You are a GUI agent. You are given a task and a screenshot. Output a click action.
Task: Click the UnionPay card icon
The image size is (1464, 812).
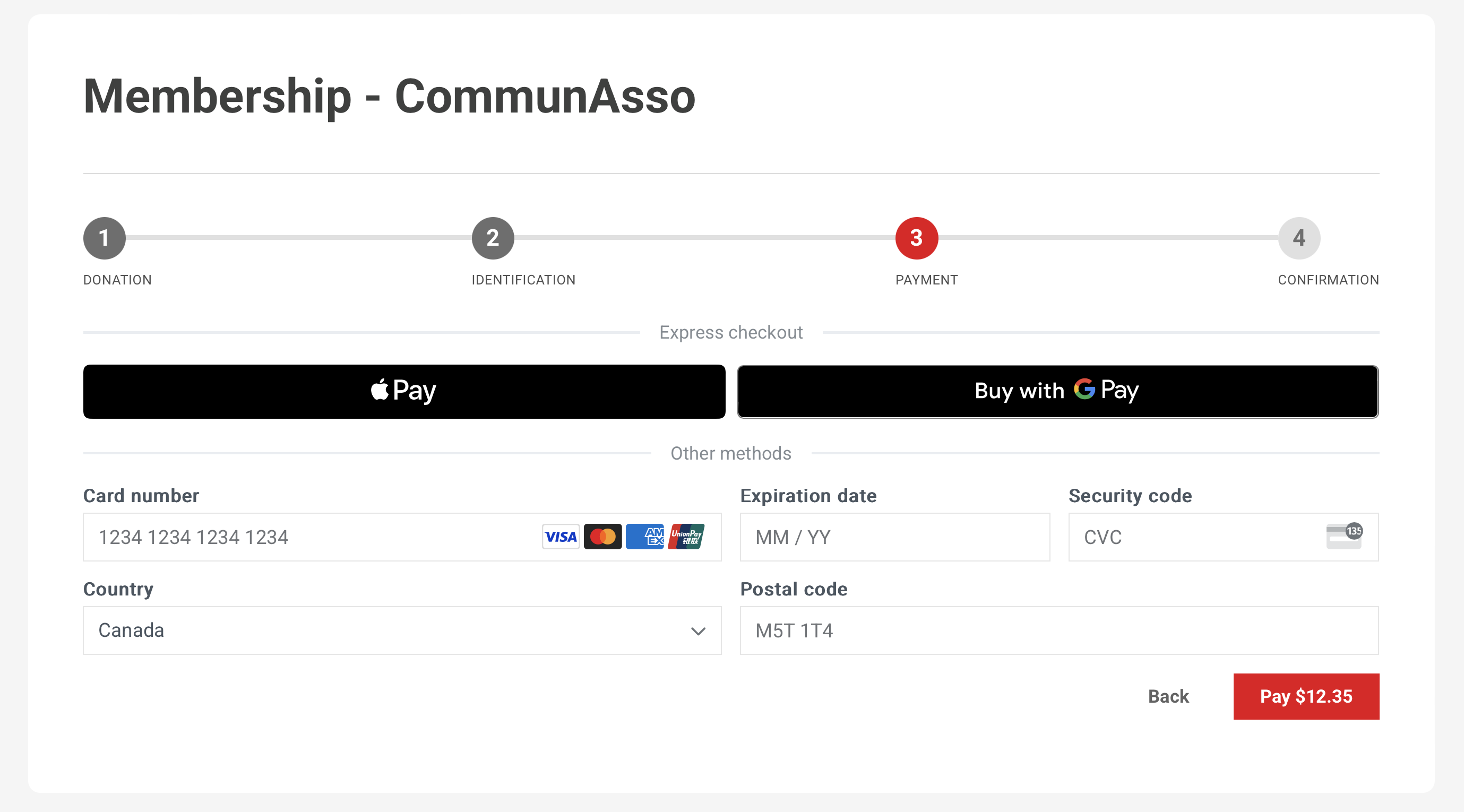click(686, 537)
